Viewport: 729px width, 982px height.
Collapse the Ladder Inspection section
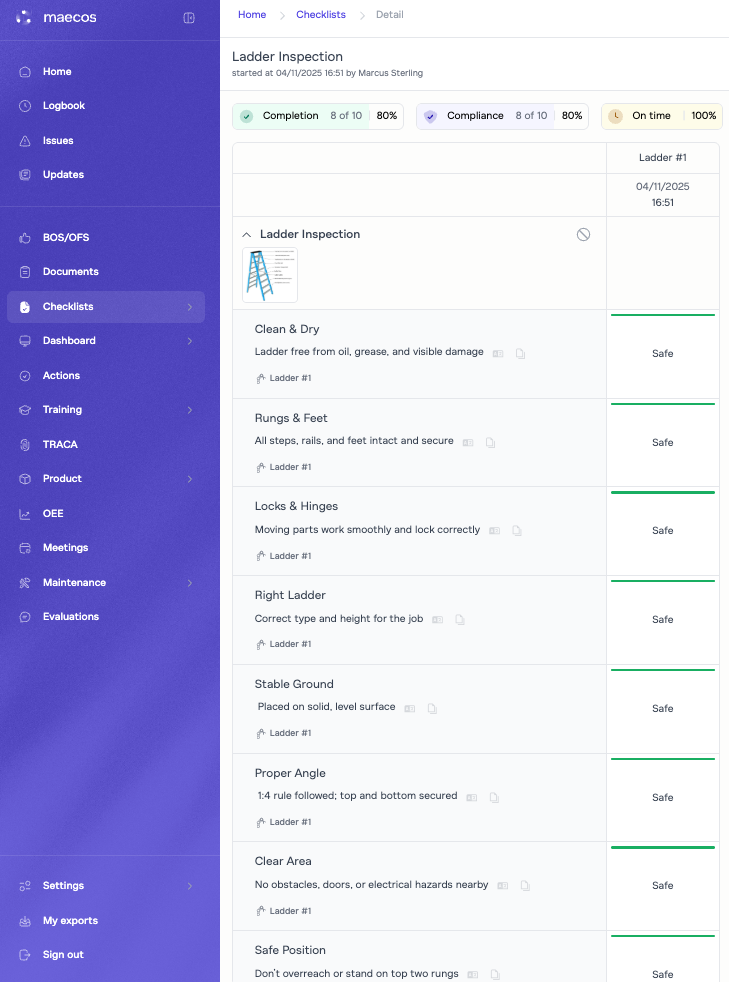click(247, 234)
